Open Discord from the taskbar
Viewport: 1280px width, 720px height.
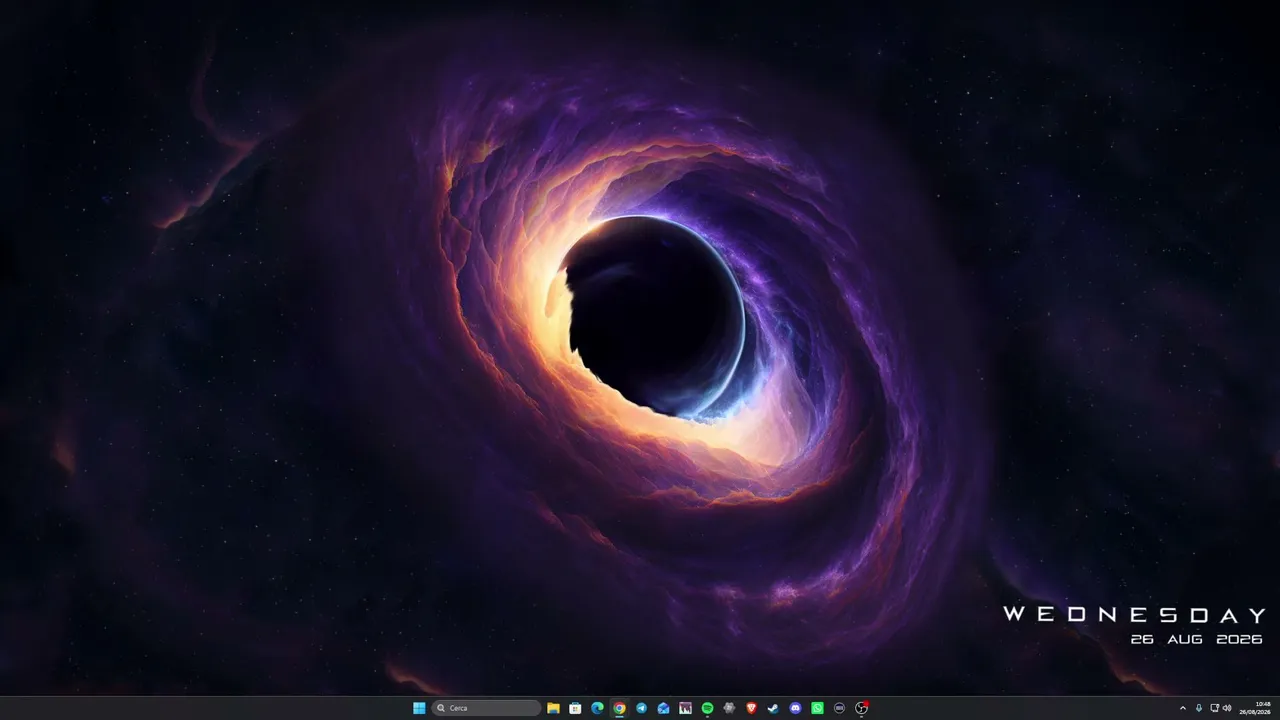795,708
